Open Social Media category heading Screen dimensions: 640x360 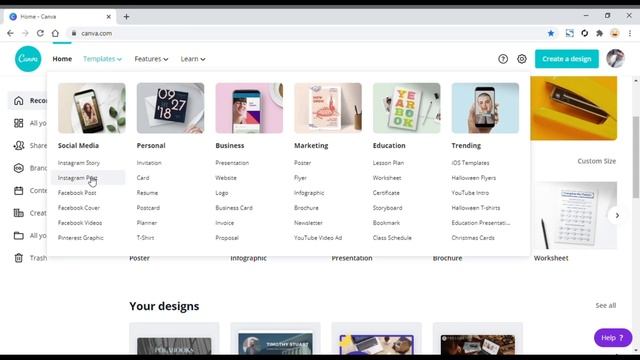(x=78, y=145)
